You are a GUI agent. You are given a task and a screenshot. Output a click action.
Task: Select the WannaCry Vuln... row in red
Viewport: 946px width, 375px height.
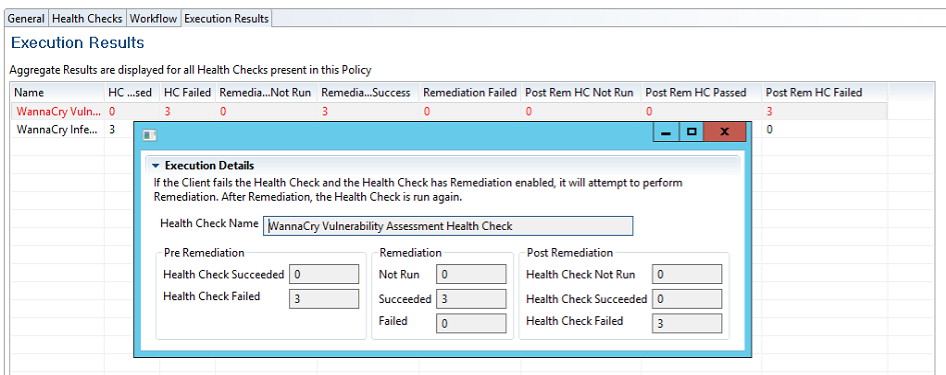click(x=449, y=112)
